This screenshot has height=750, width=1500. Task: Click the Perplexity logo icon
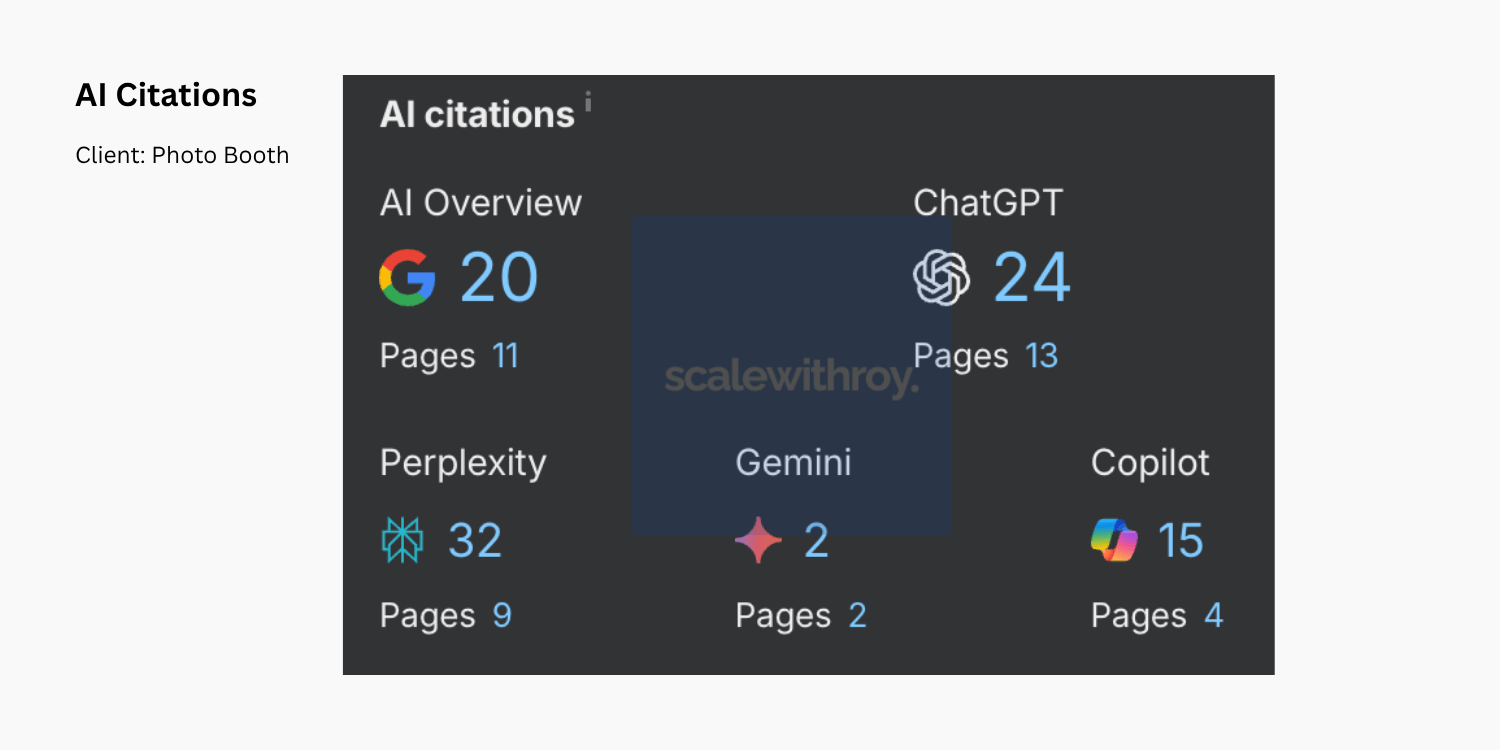click(402, 541)
